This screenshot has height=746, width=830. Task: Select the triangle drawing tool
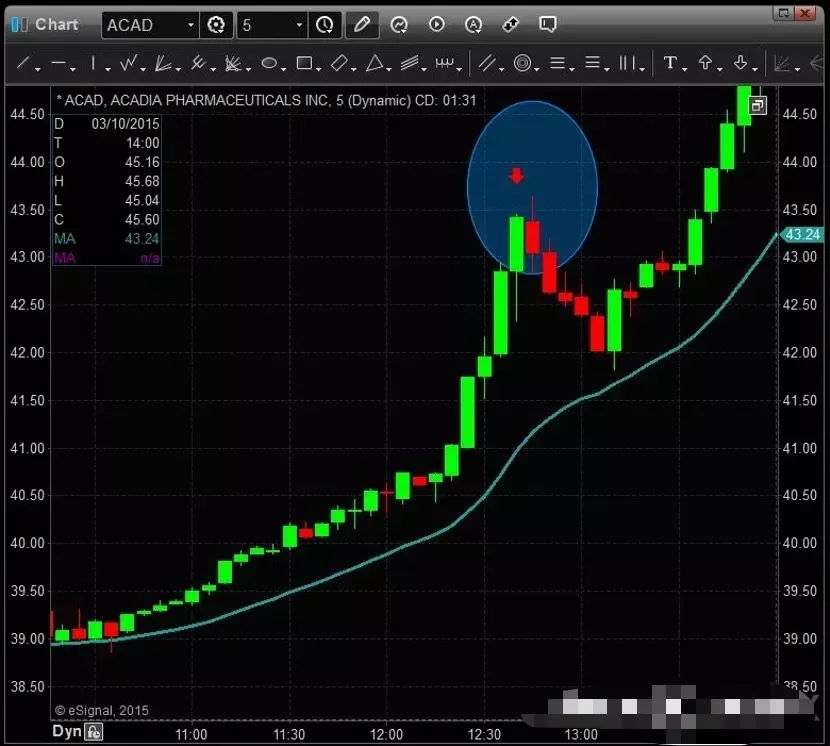375,64
